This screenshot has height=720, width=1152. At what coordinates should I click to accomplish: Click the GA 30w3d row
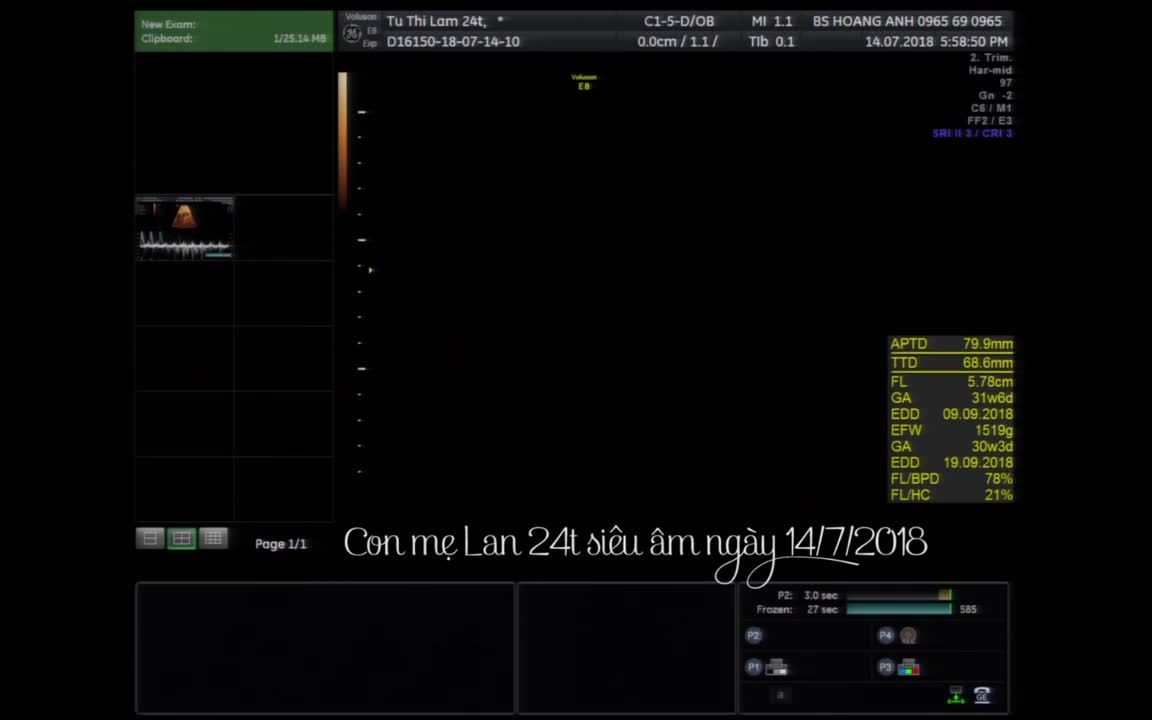[951, 447]
